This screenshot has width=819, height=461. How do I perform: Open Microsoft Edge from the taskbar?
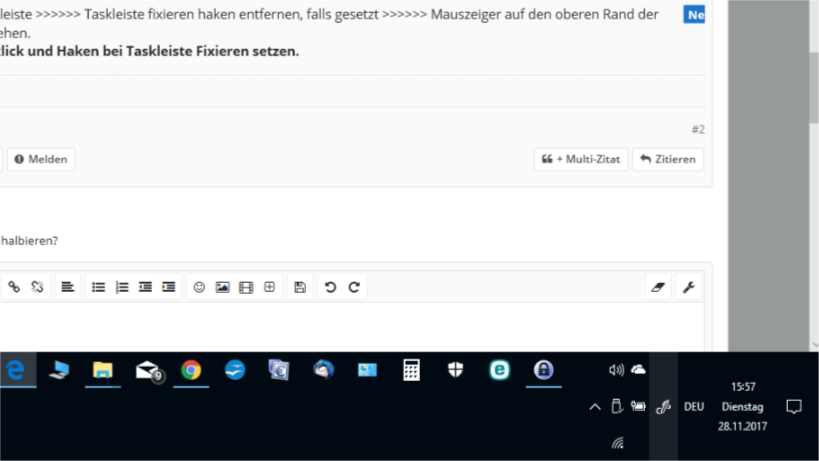coord(17,370)
